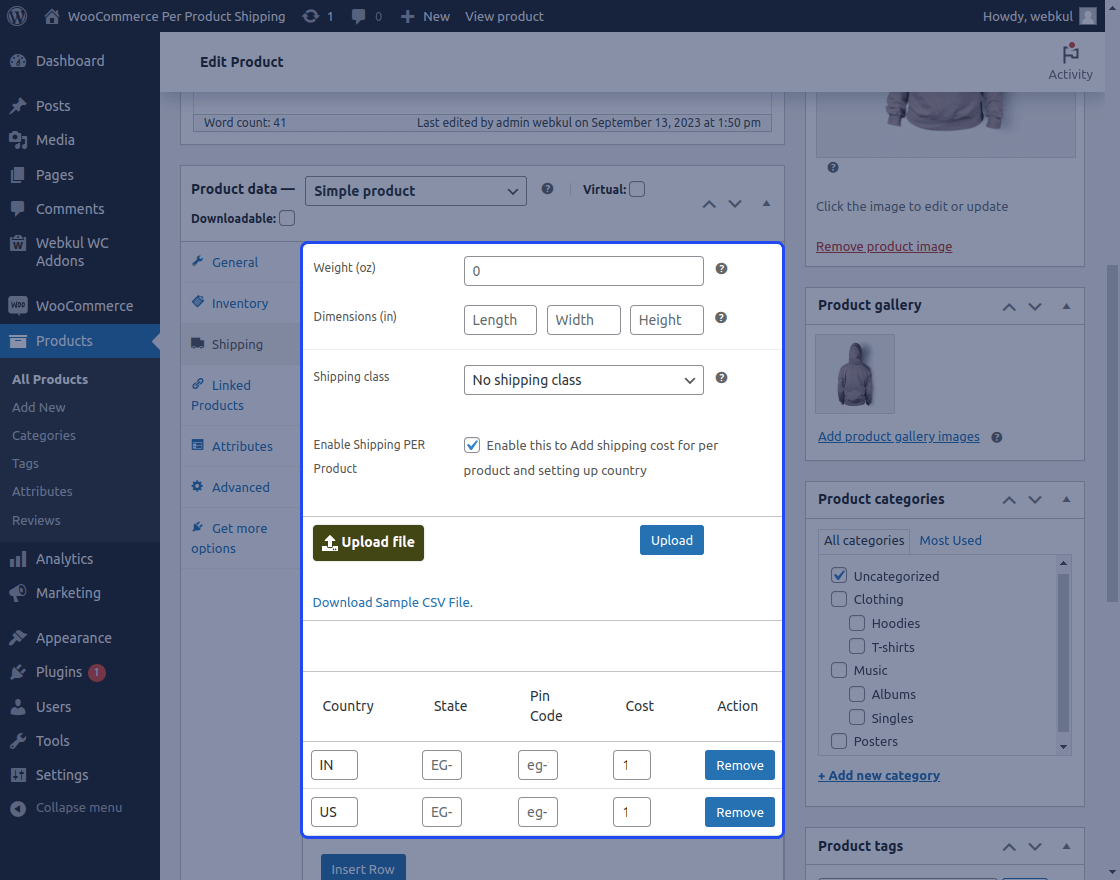The image size is (1120, 880).
Task: Select the WooCommerce sidebar icon
Action: click(x=20, y=305)
